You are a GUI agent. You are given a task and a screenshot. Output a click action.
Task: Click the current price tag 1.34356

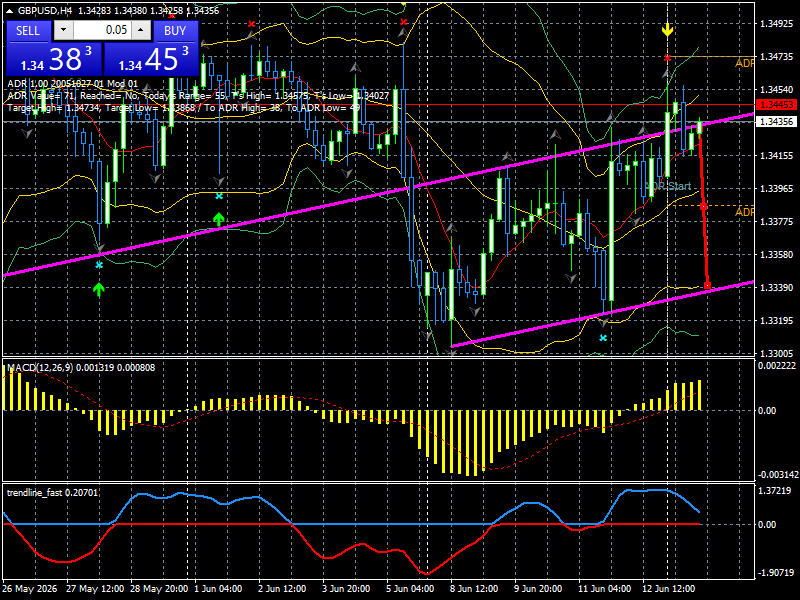click(x=777, y=121)
